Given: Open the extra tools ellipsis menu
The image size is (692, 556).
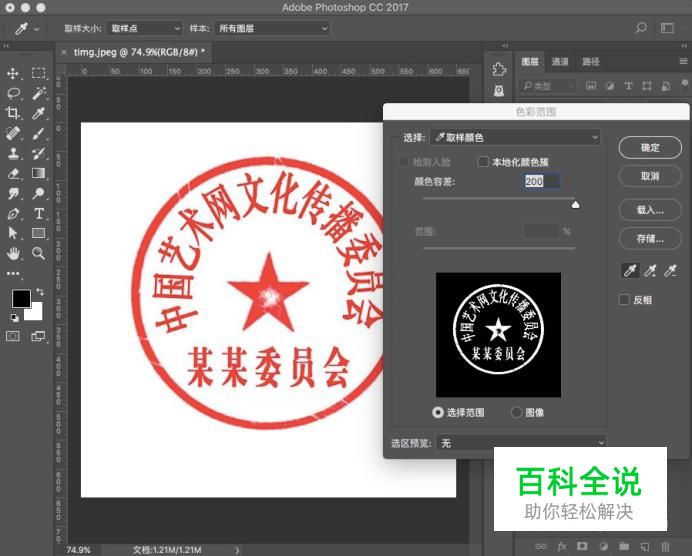Looking at the screenshot, I should 13,274.
